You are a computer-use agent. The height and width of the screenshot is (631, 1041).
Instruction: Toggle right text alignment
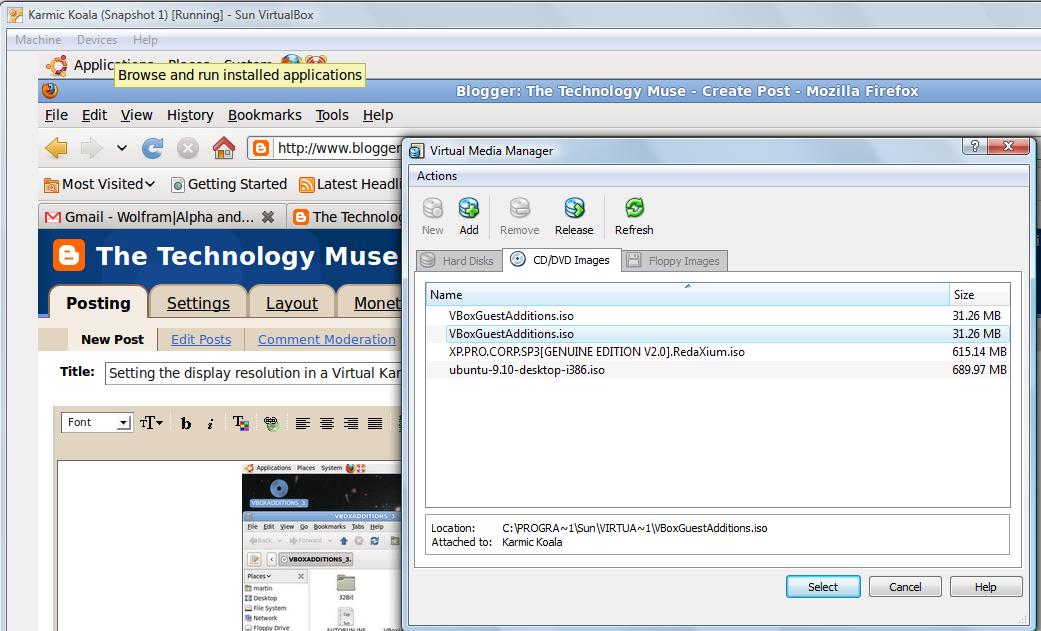(349, 423)
